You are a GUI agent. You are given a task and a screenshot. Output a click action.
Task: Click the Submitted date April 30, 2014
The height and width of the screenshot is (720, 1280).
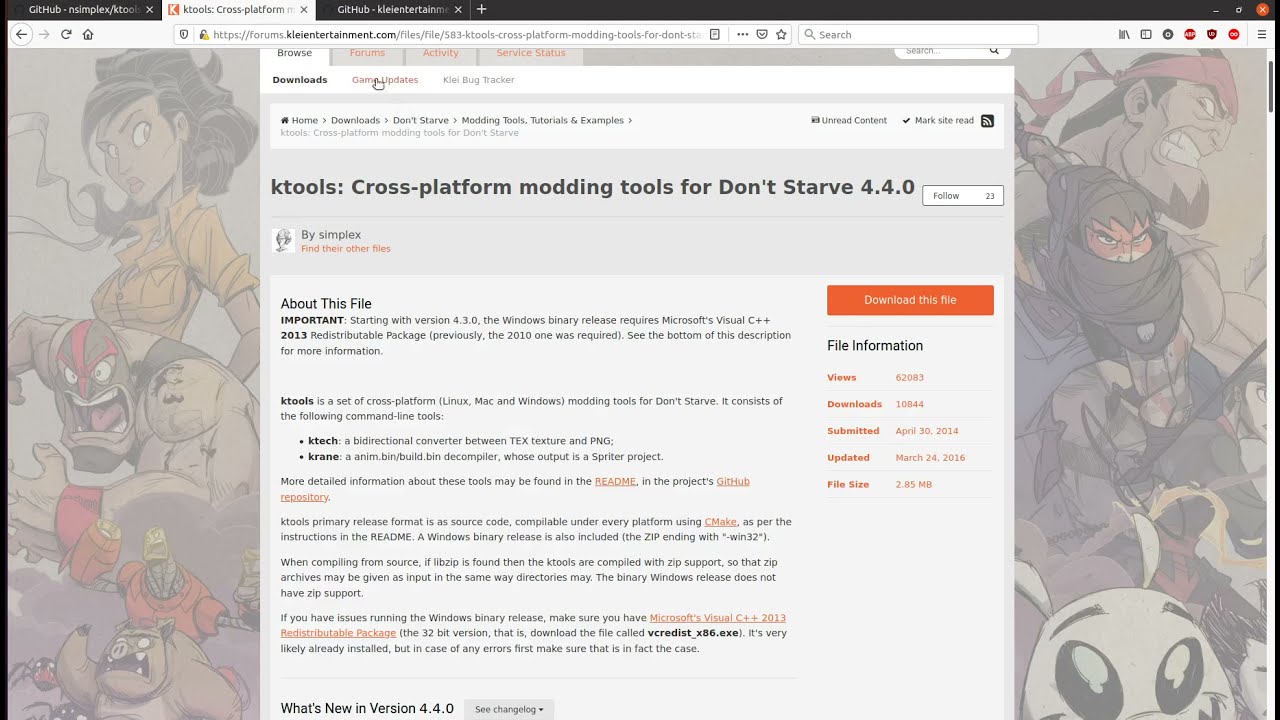pyautogui.click(x=927, y=431)
